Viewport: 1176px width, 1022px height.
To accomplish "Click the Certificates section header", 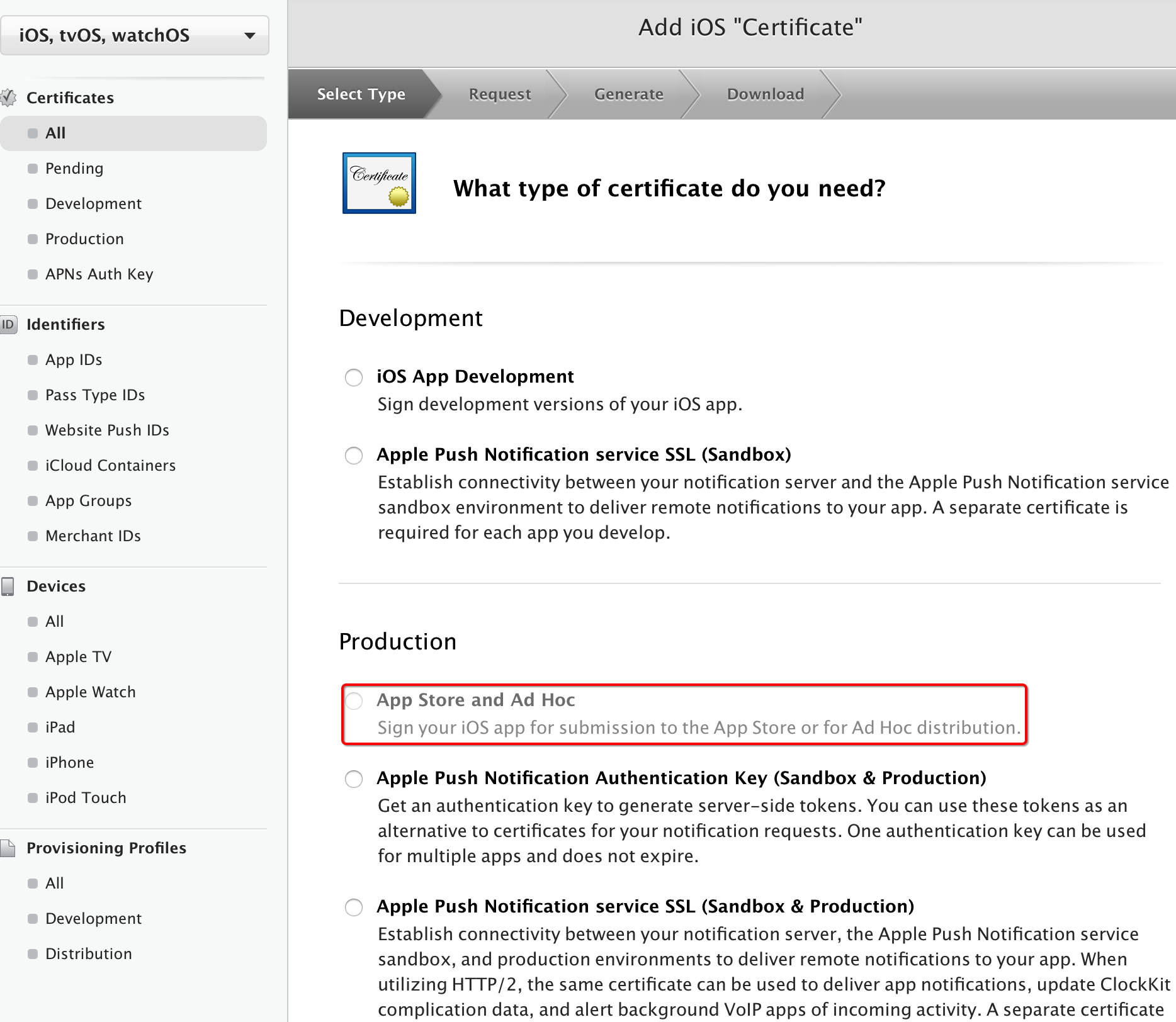I will pos(70,98).
